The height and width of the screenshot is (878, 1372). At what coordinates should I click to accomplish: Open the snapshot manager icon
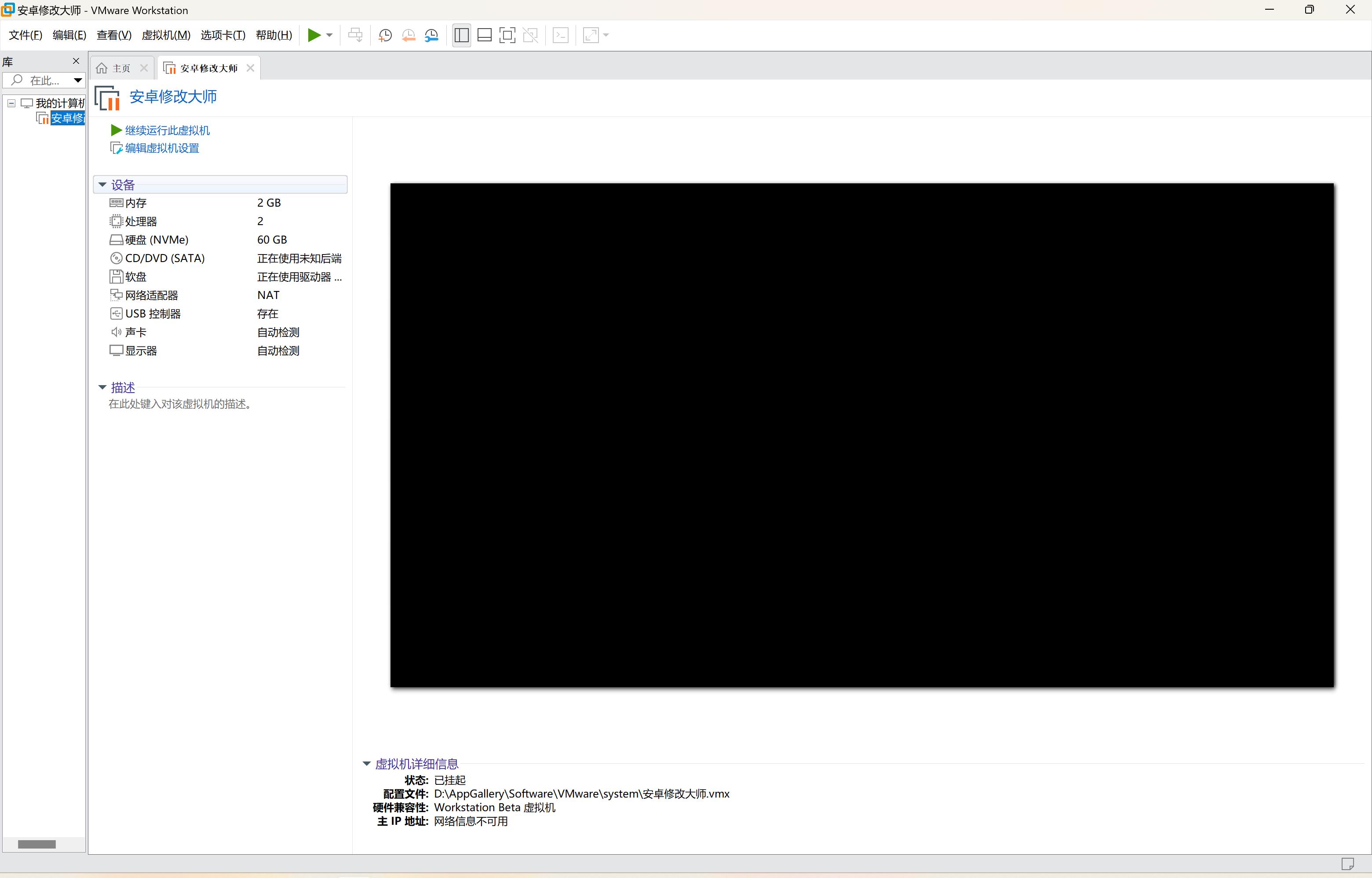click(432, 35)
